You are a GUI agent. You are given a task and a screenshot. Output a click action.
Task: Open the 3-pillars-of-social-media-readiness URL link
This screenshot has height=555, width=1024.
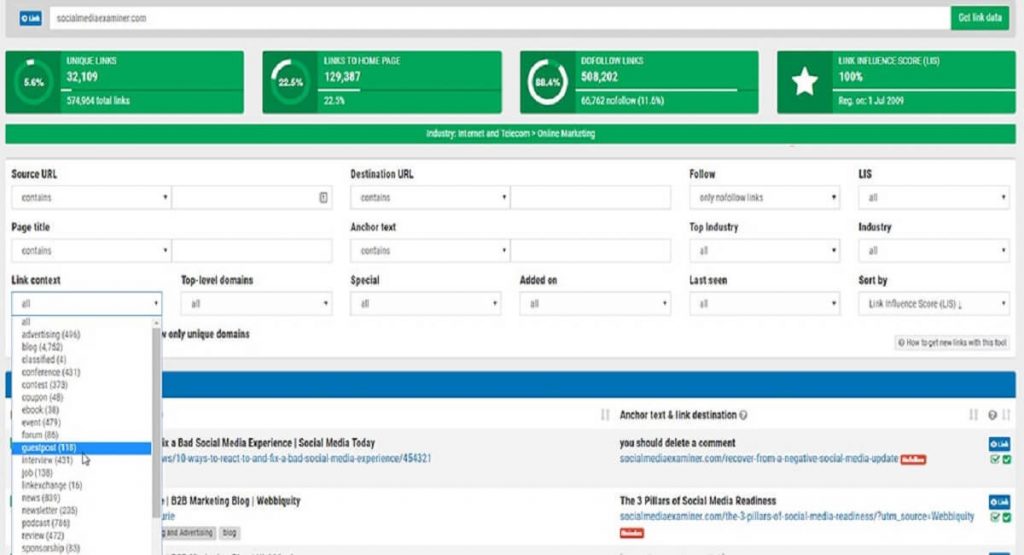point(797,516)
